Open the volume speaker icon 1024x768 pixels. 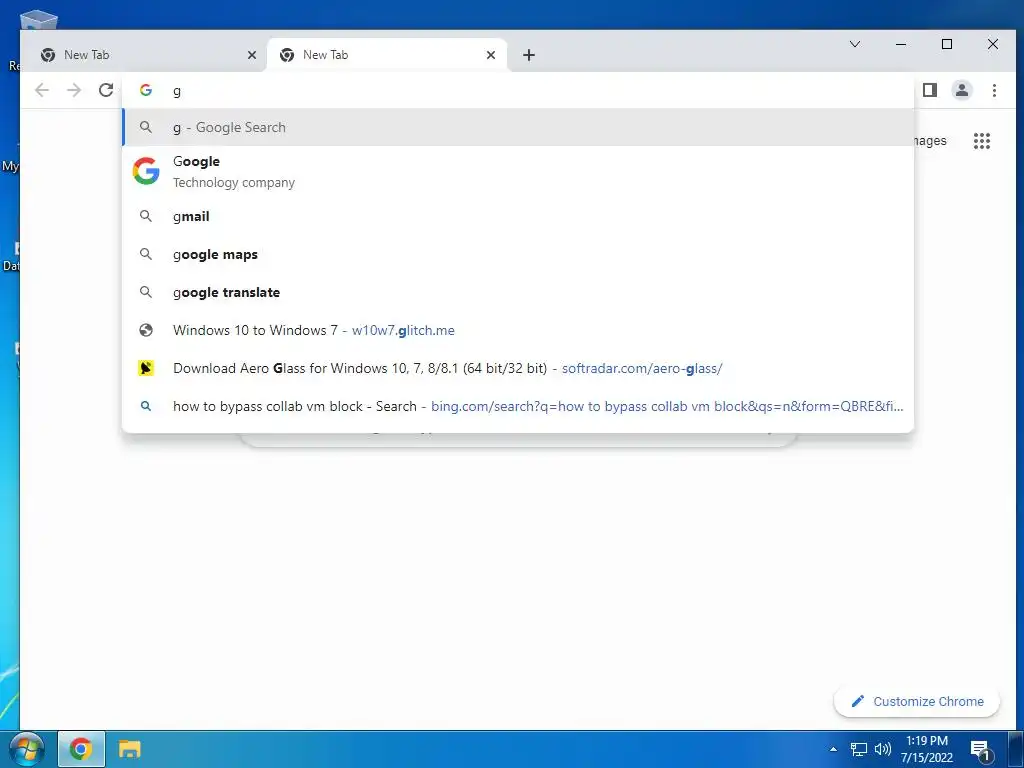[x=883, y=749]
